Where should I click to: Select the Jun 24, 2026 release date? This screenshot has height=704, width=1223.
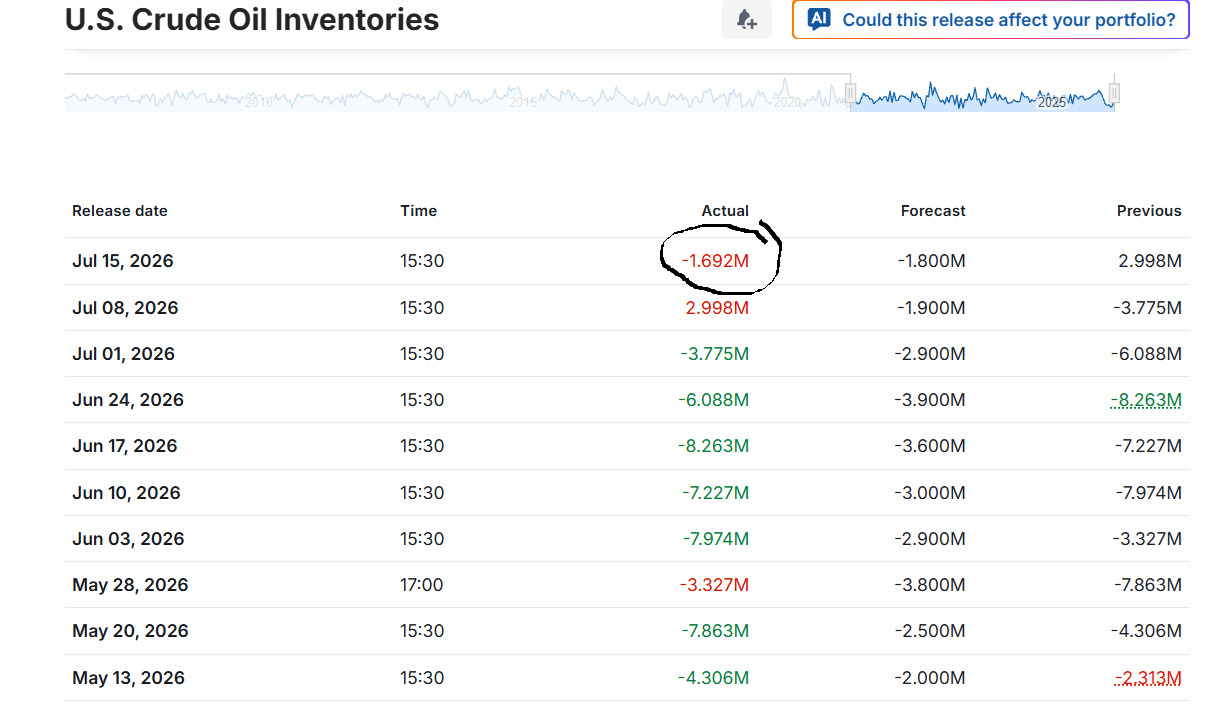coord(128,400)
